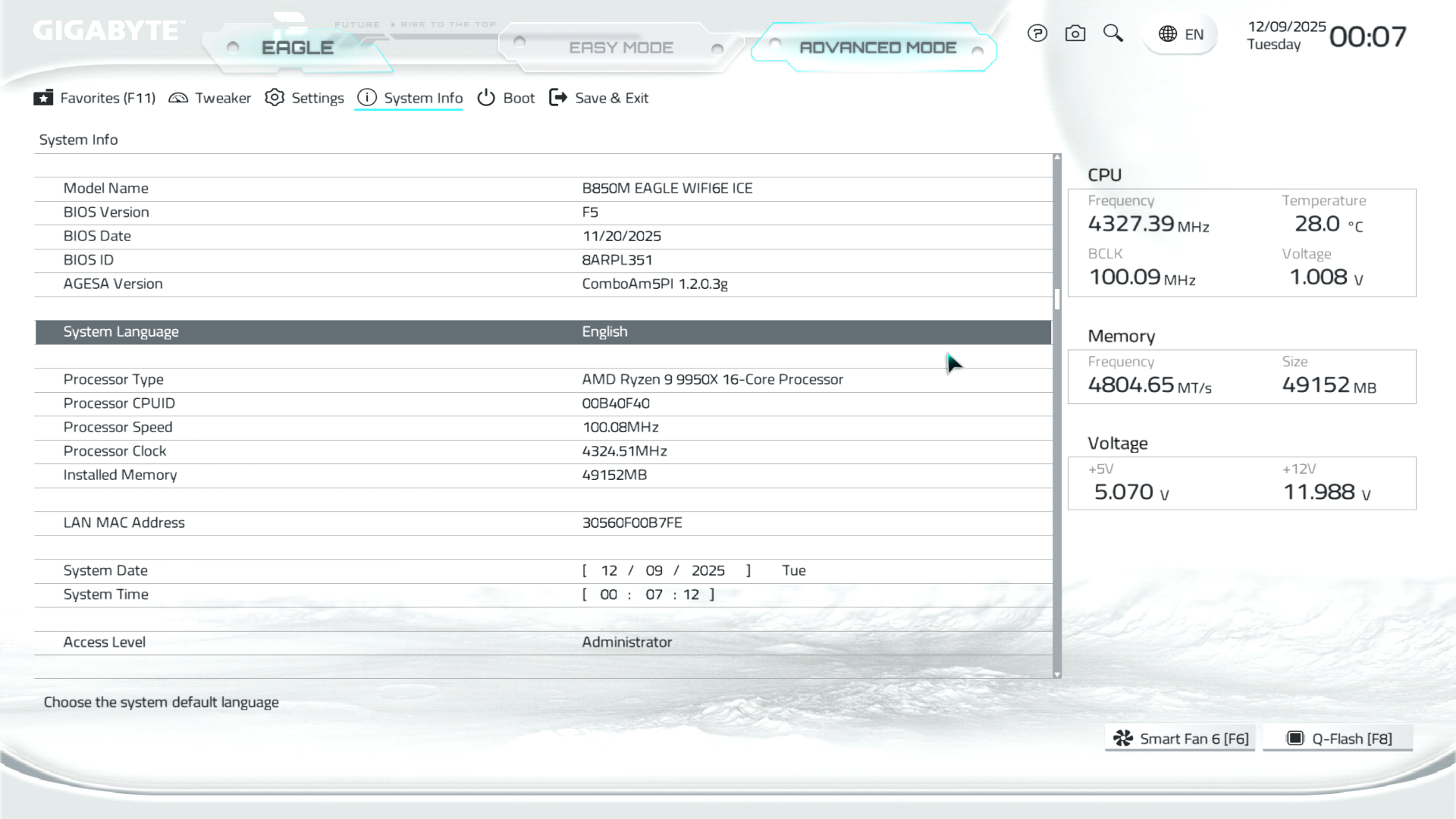Click the Settings gear icon

click(275, 98)
